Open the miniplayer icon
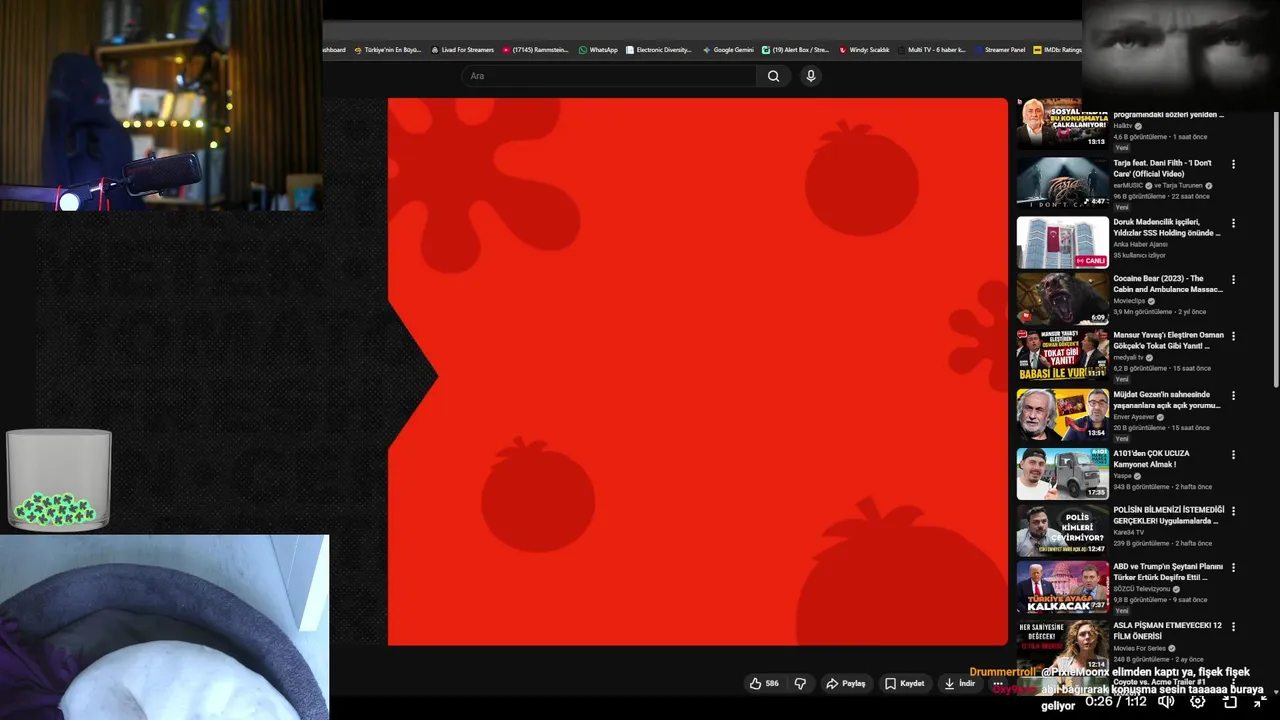This screenshot has height=720, width=1280. pos(1230,702)
